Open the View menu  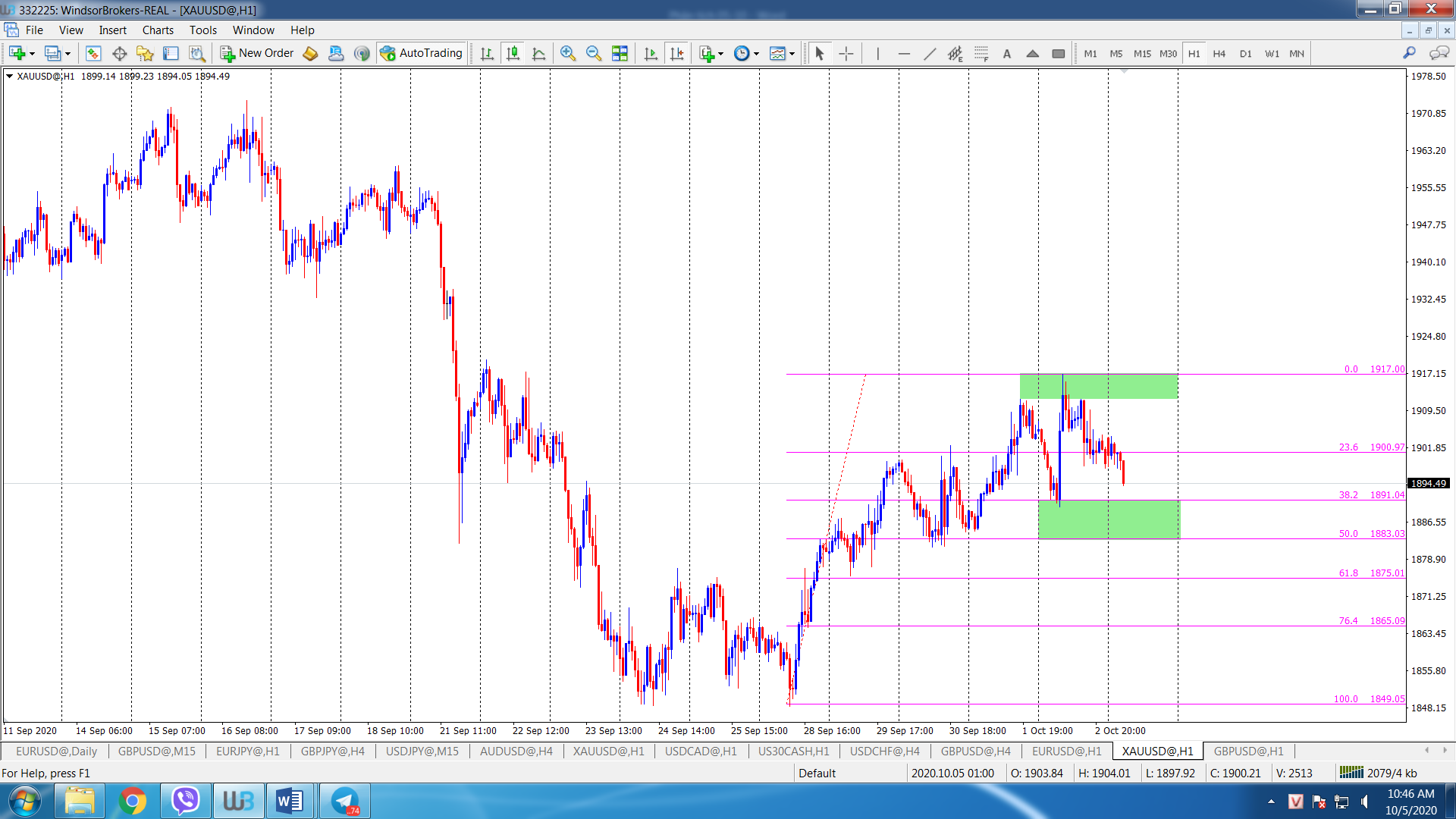tap(71, 30)
